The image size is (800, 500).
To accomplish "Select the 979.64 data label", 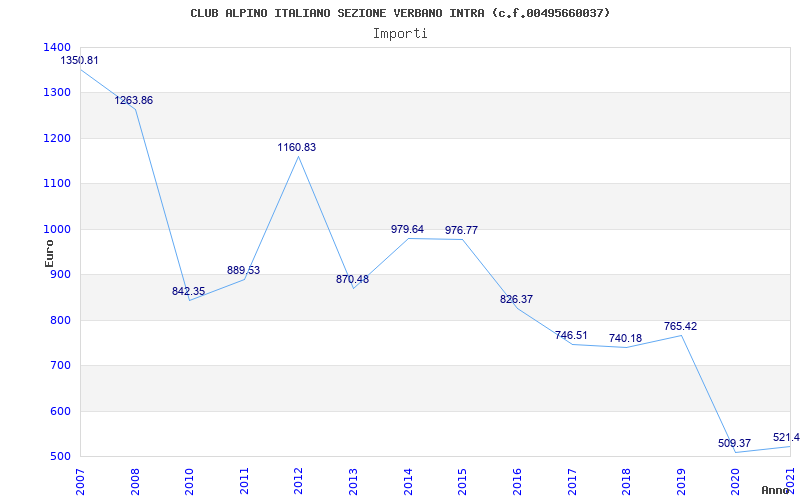I will click(x=407, y=230).
